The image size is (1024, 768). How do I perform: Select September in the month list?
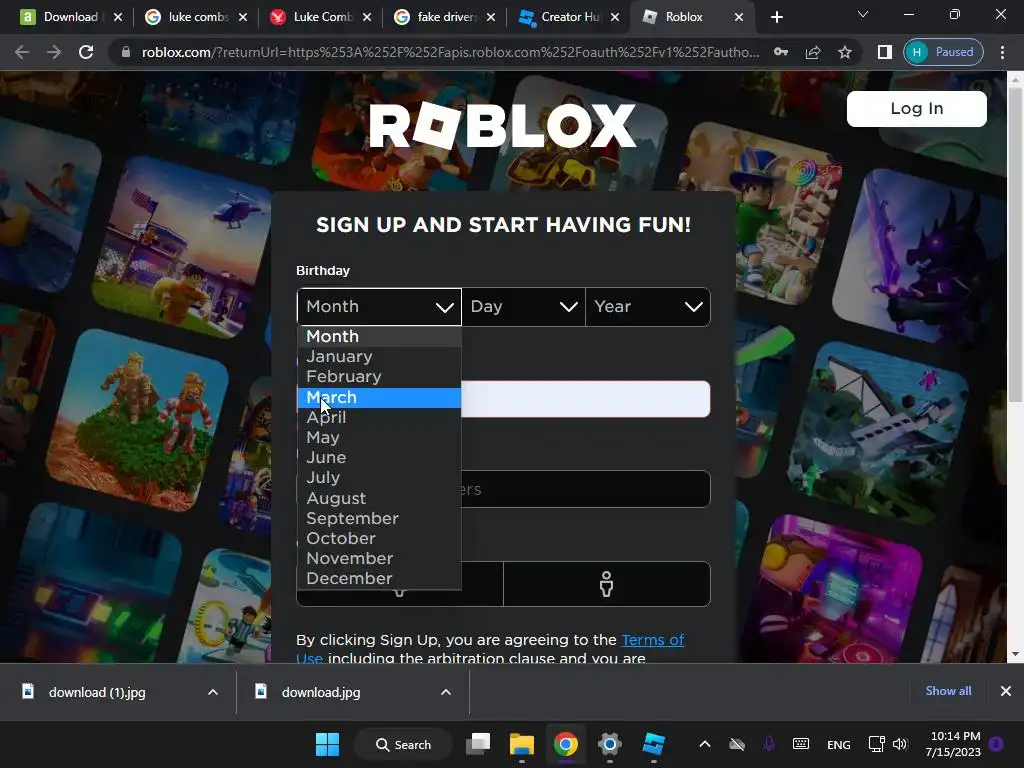[x=379, y=519]
